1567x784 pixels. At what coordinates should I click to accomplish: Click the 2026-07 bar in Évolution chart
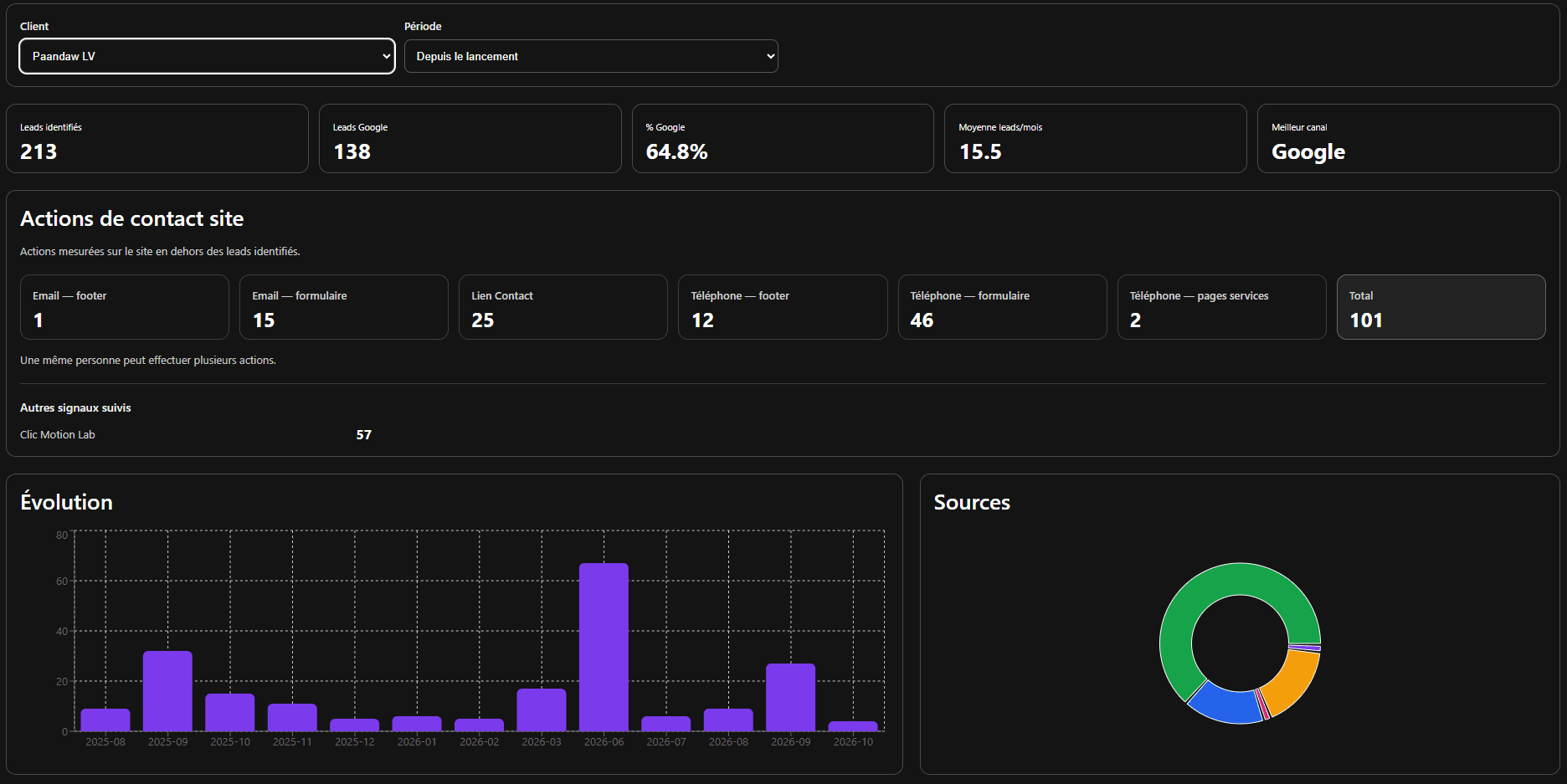pyautogui.click(x=666, y=724)
